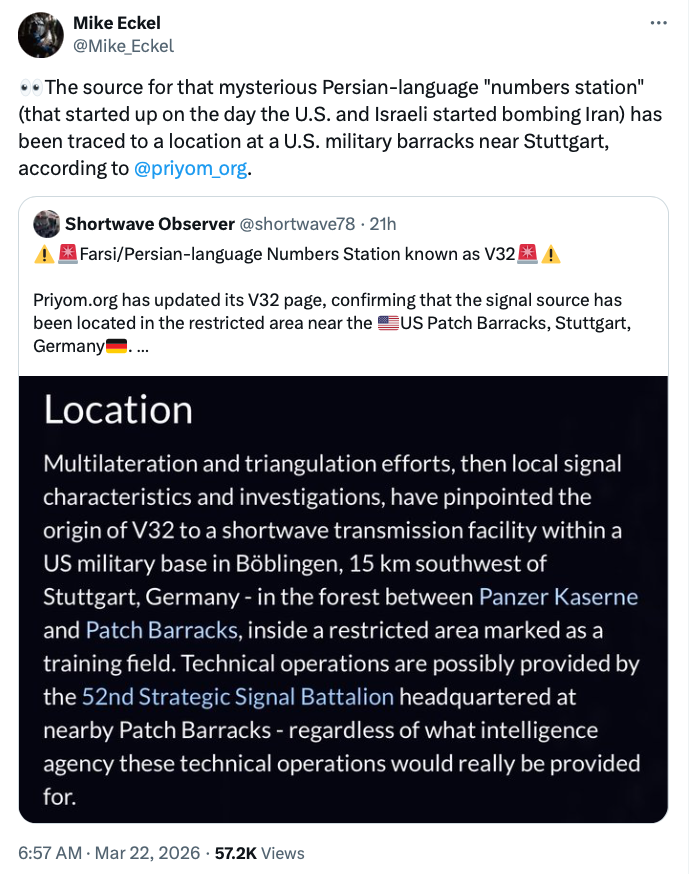Open the Shortwave Observer display name
The height and width of the screenshot is (874, 690).
[150, 223]
